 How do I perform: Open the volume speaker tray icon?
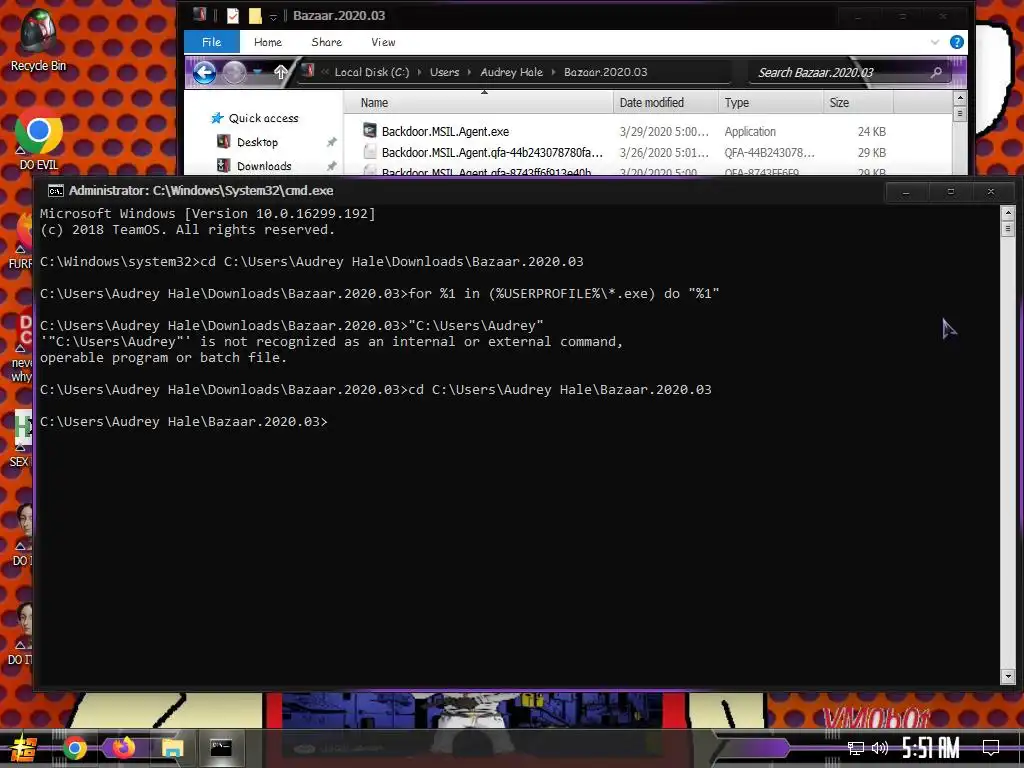880,748
